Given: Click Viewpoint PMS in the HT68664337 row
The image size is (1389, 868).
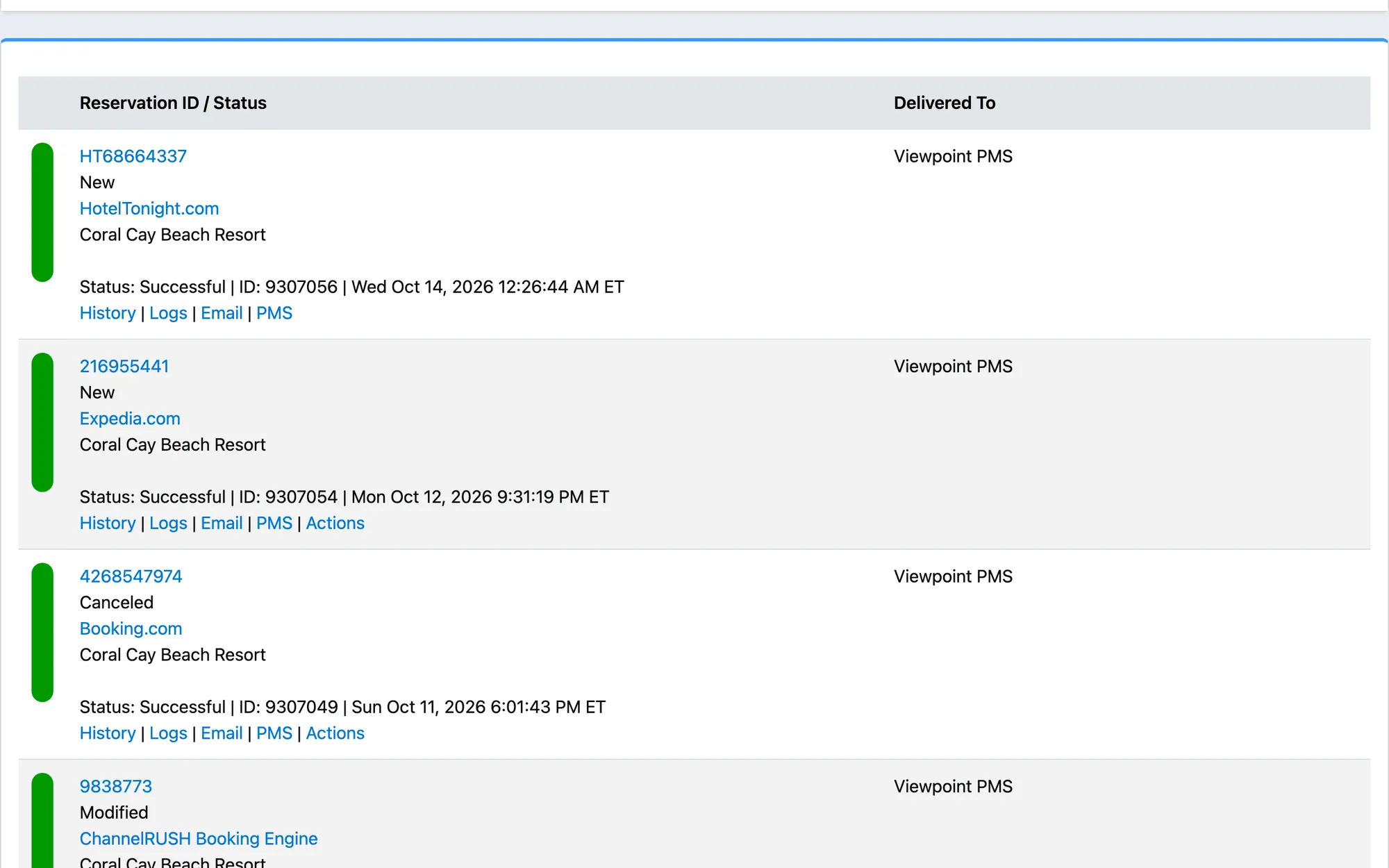Looking at the screenshot, I should pos(953,156).
